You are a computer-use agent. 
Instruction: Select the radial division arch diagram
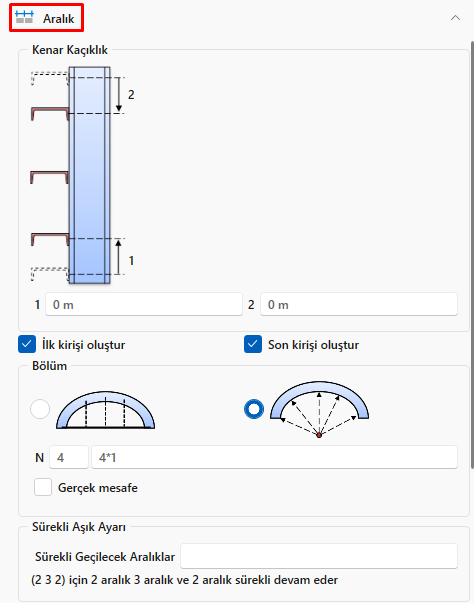319,409
